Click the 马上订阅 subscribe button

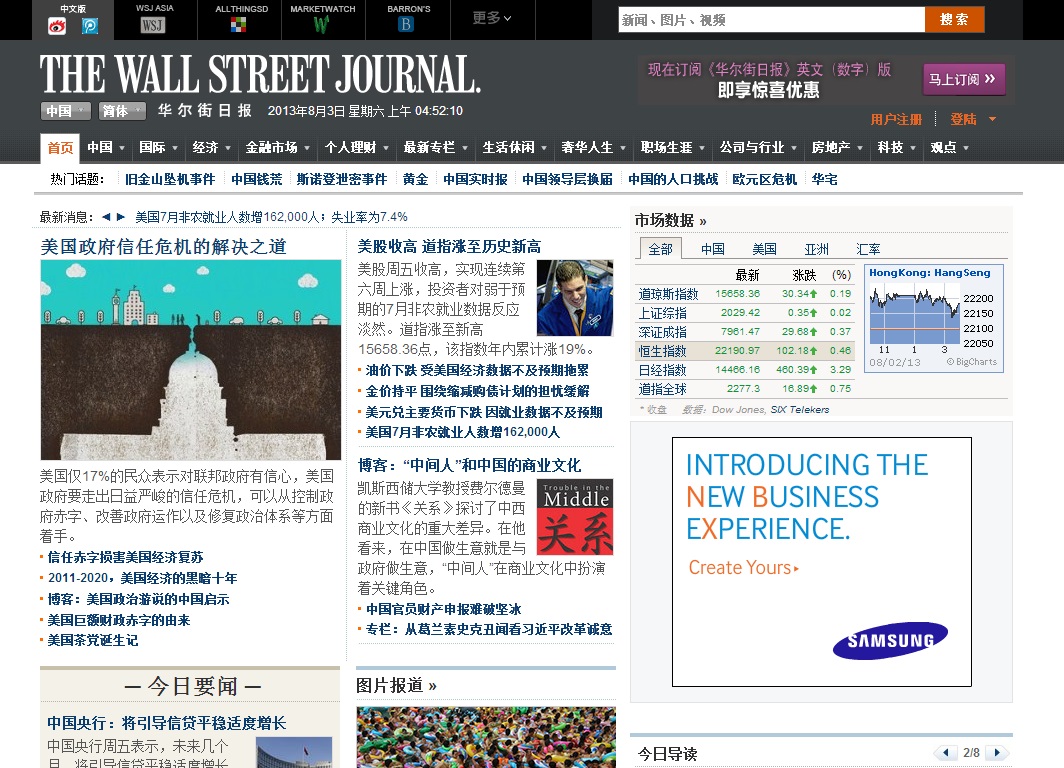tap(964, 79)
